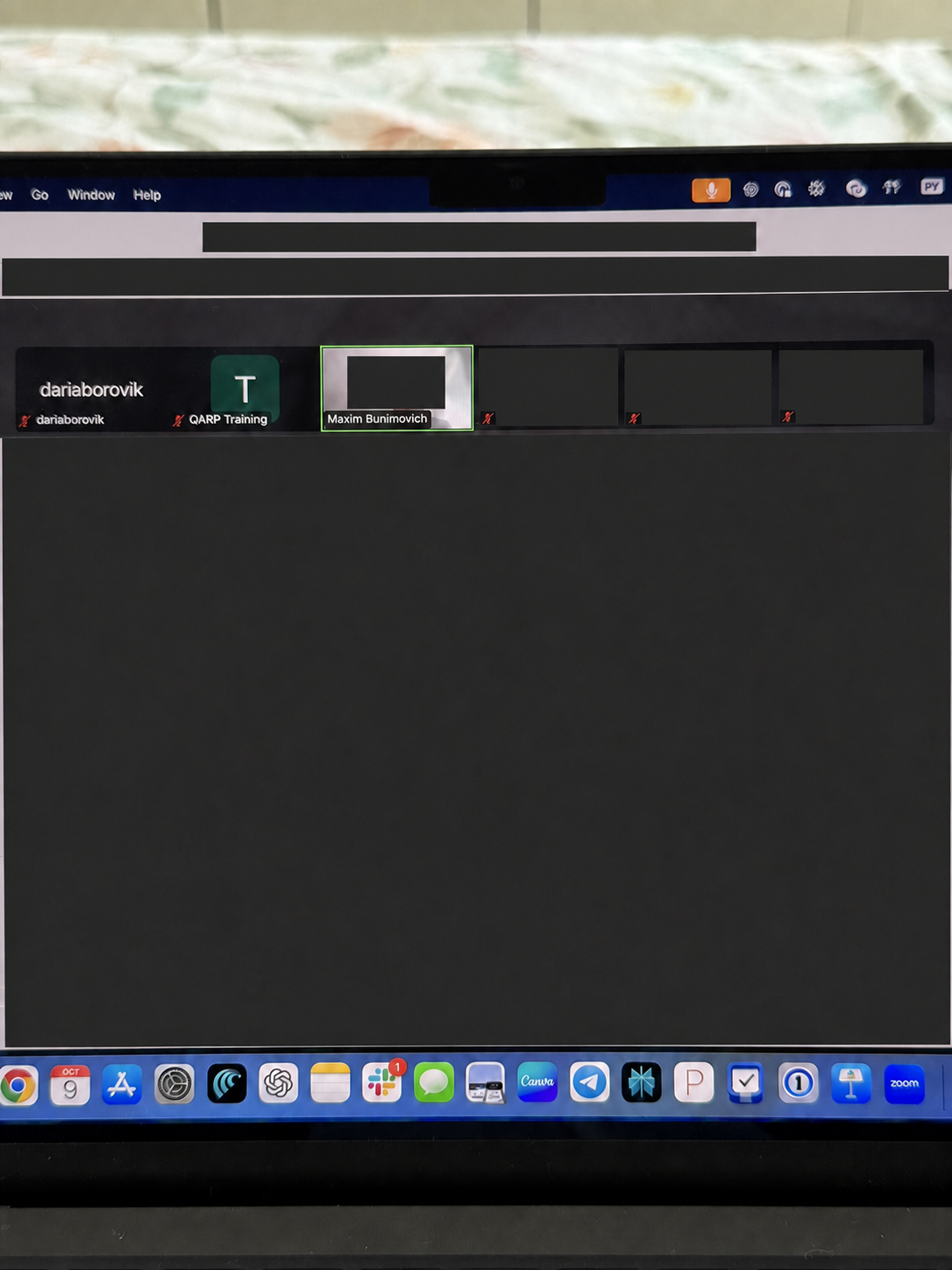Open the green Messages app

[434, 1082]
